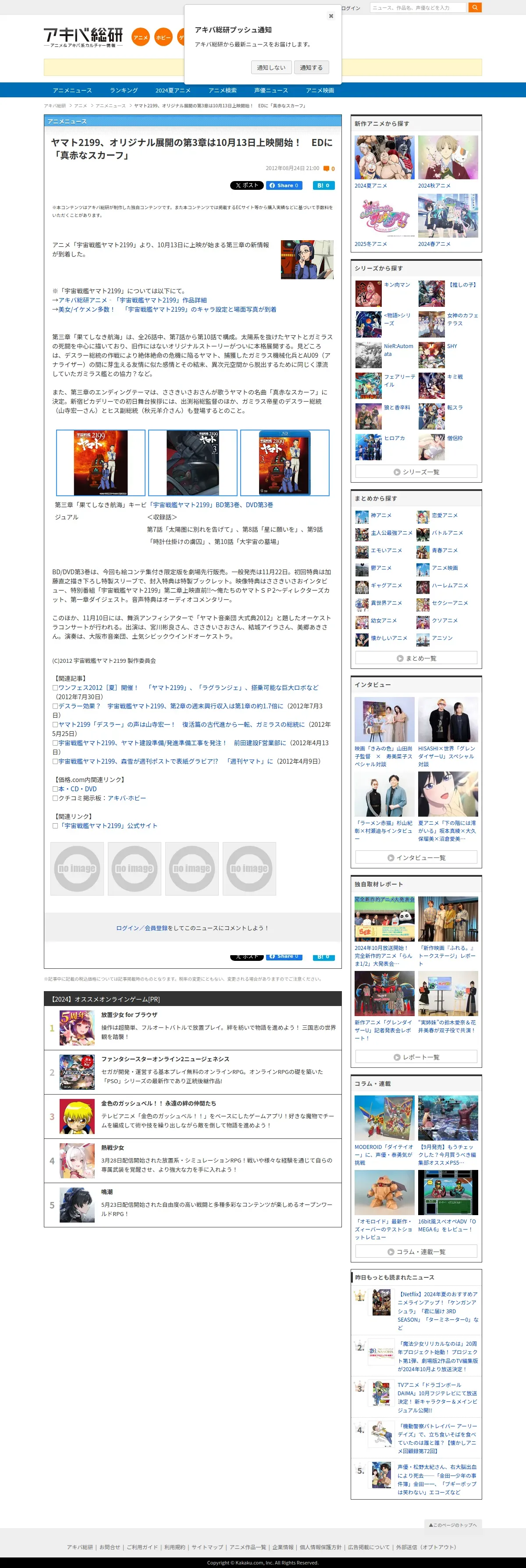Viewport: 526px width, 1568px height.
Task: Open the 異世界アニメ summary icon
Action: (x=362, y=605)
